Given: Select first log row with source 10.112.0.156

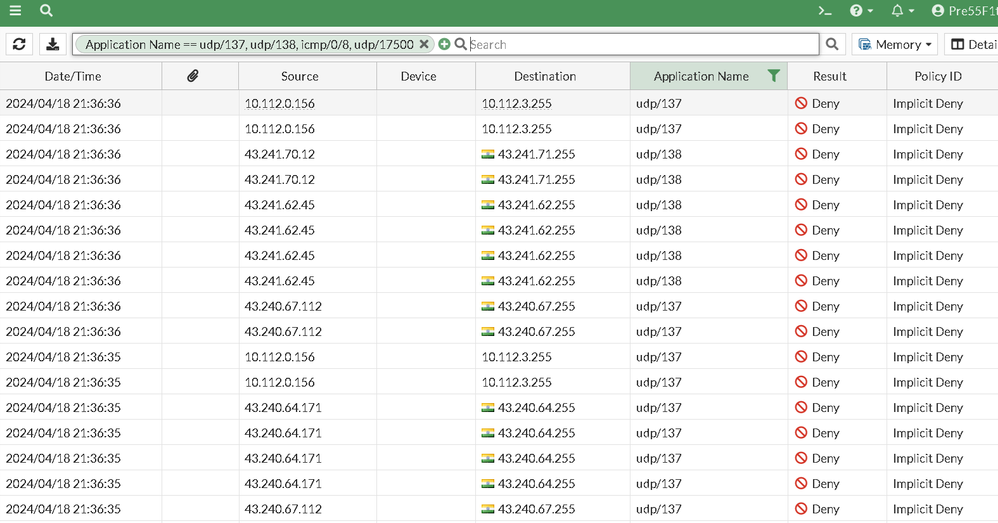Looking at the screenshot, I should (x=279, y=103).
